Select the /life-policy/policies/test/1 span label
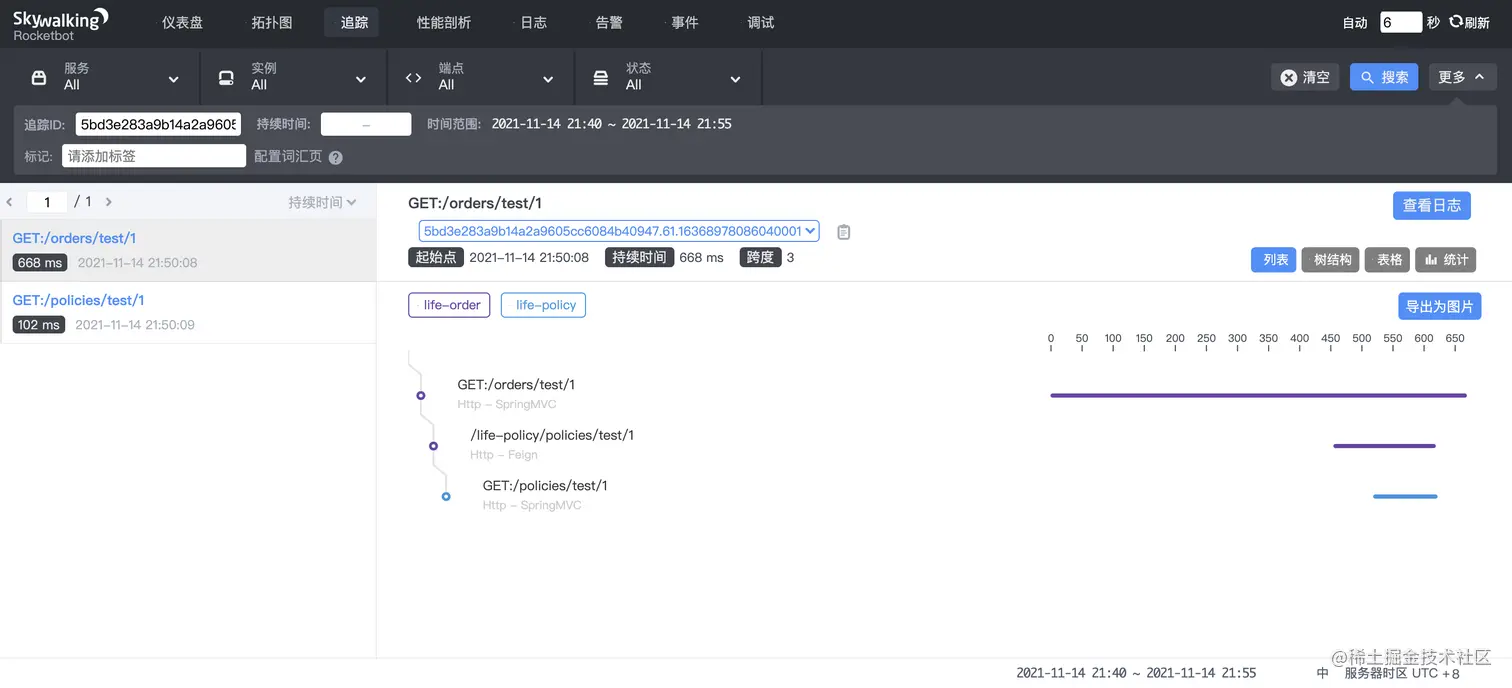This screenshot has height=688, width=1512. point(552,435)
